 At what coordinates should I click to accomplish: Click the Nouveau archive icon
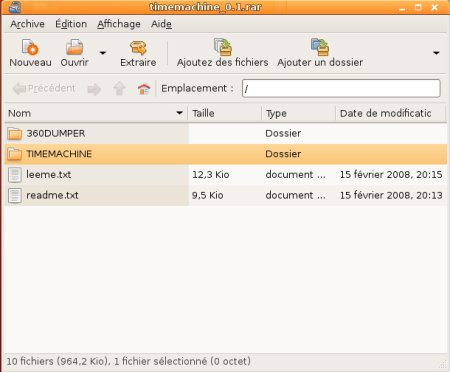coord(30,47)
